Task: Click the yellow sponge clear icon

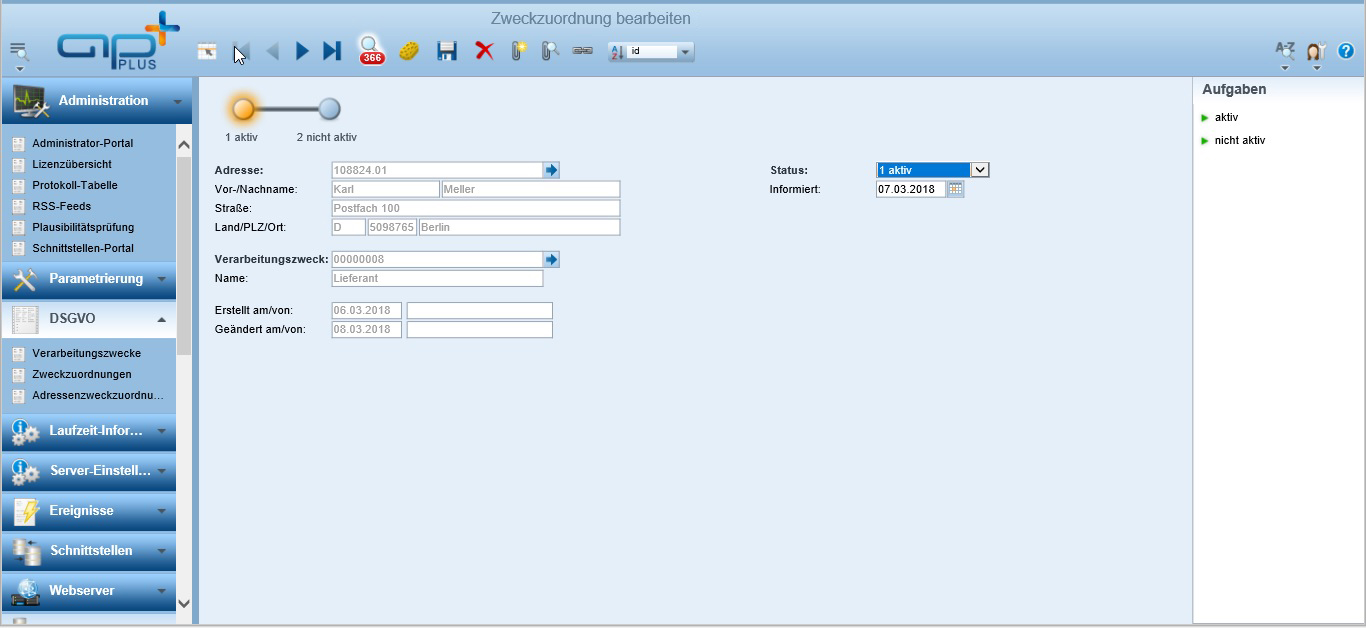Action: pyautogui.click(x=408, y=51)
